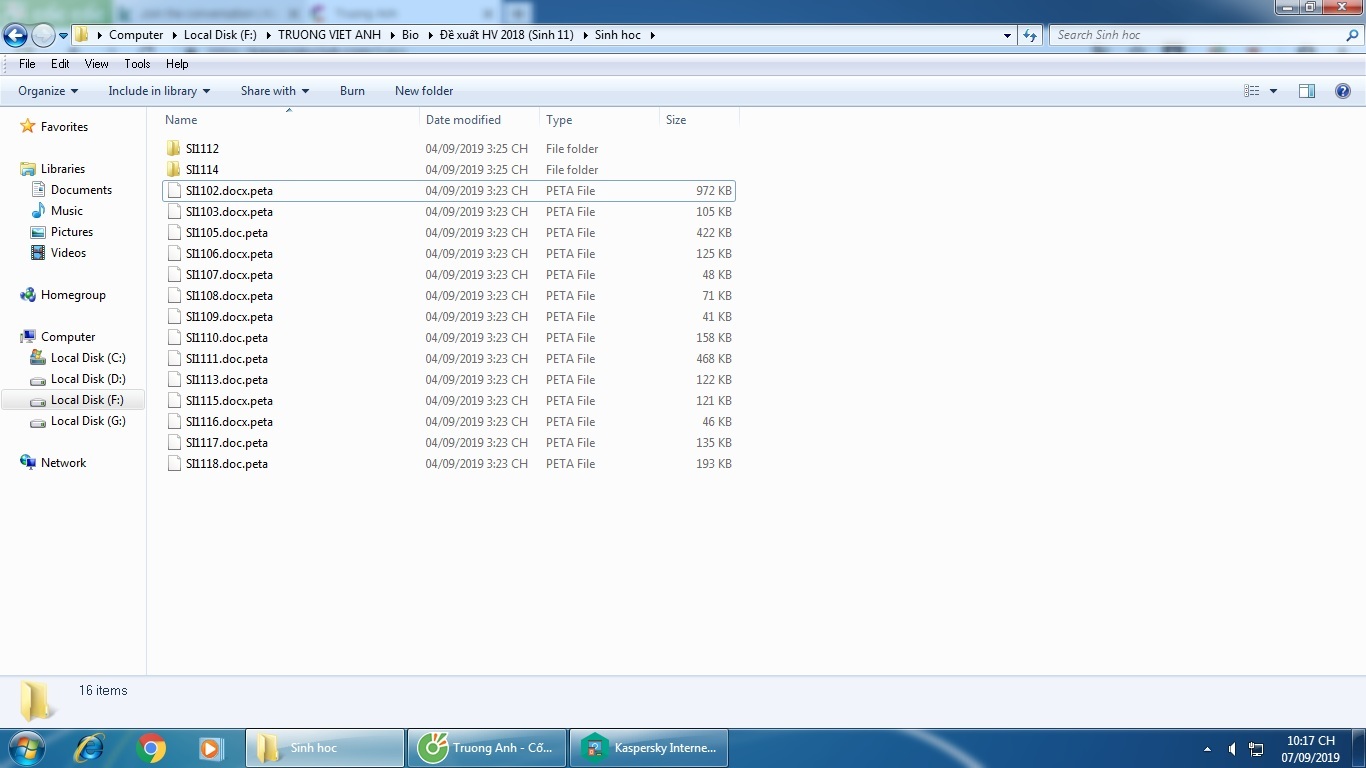The height and width of the screenshot is (768, 1366).
Task: Select the SII110.doc.peta file icon
Action: click(x=174, y=338)
